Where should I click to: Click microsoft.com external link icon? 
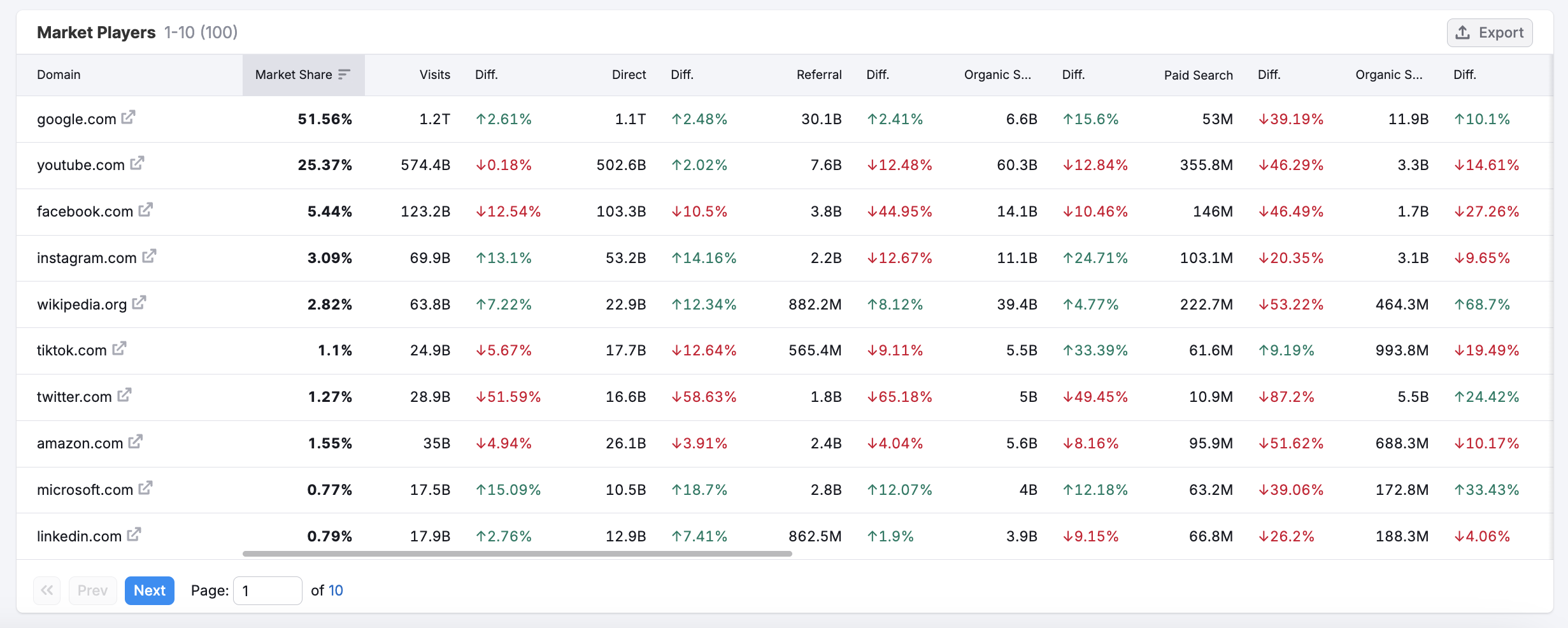[x=146, y=488]
